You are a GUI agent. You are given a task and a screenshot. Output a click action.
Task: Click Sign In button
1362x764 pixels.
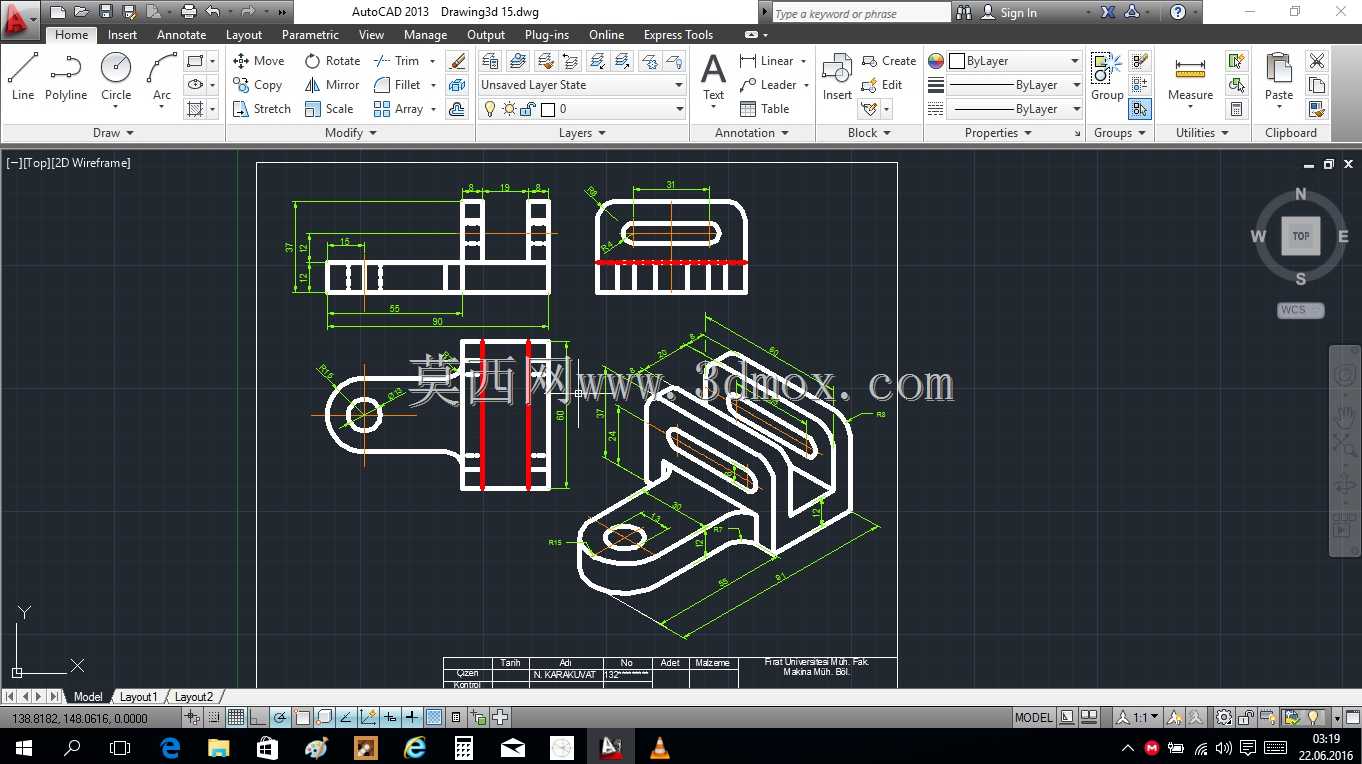pyautogui.click(x=1008, y=13)
